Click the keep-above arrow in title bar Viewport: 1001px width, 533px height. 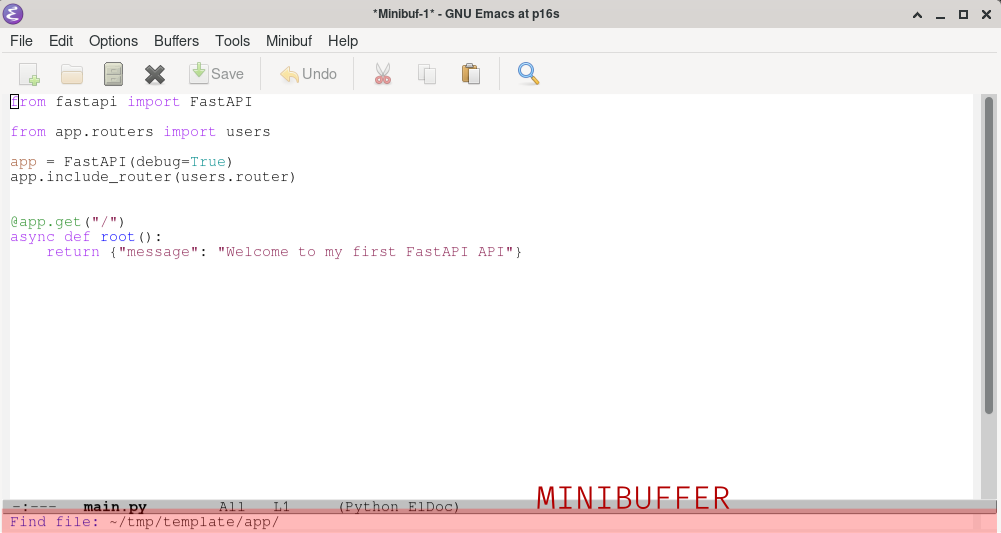coord(917,14)
